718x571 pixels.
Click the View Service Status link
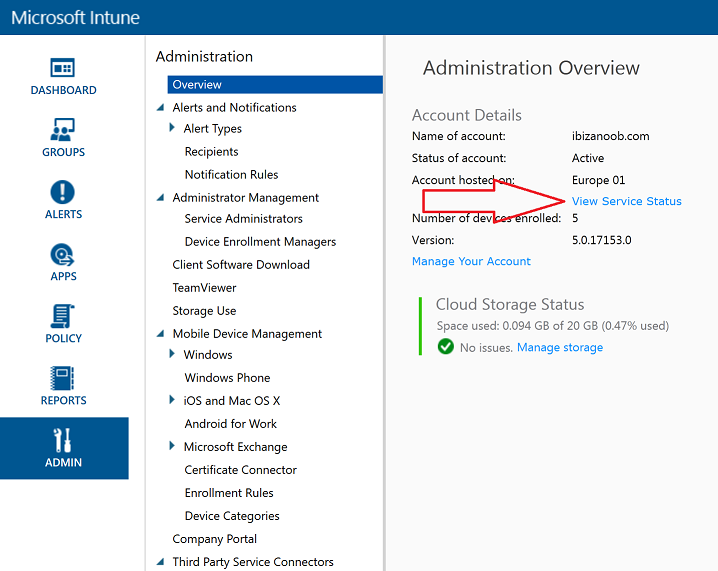coord(626,201)
